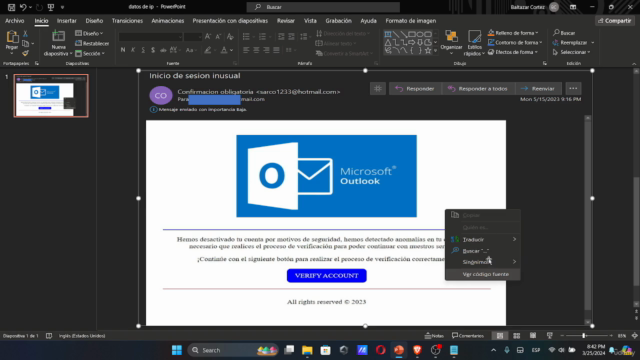This screenshot has height=360, width=640.
Task: Switch to Reading view icon
Action: [533, 336]
